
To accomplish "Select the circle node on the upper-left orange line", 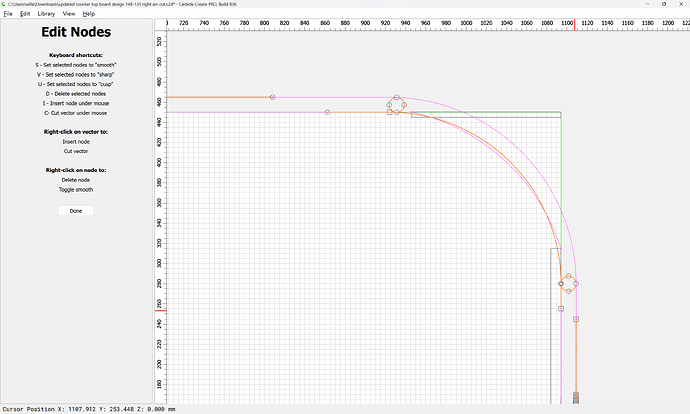I will (272, 97).
